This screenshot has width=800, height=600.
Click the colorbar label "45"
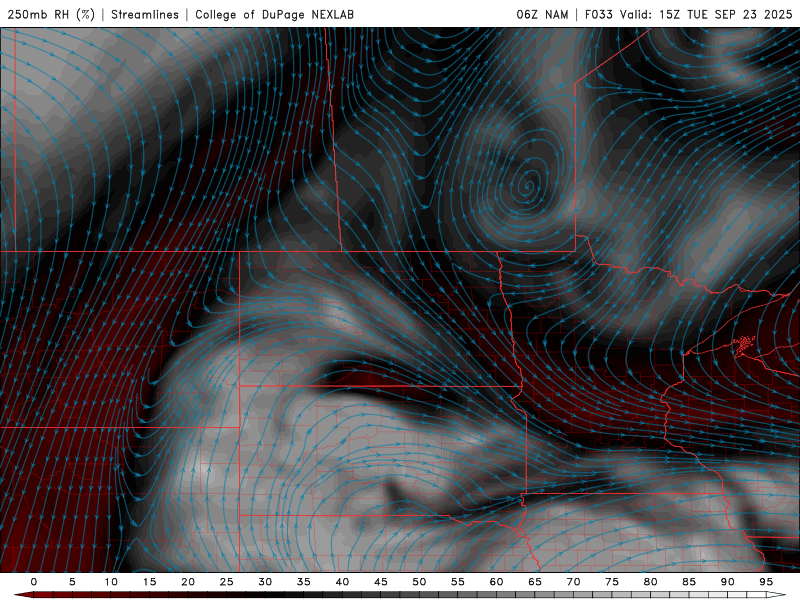pos(381,582)
